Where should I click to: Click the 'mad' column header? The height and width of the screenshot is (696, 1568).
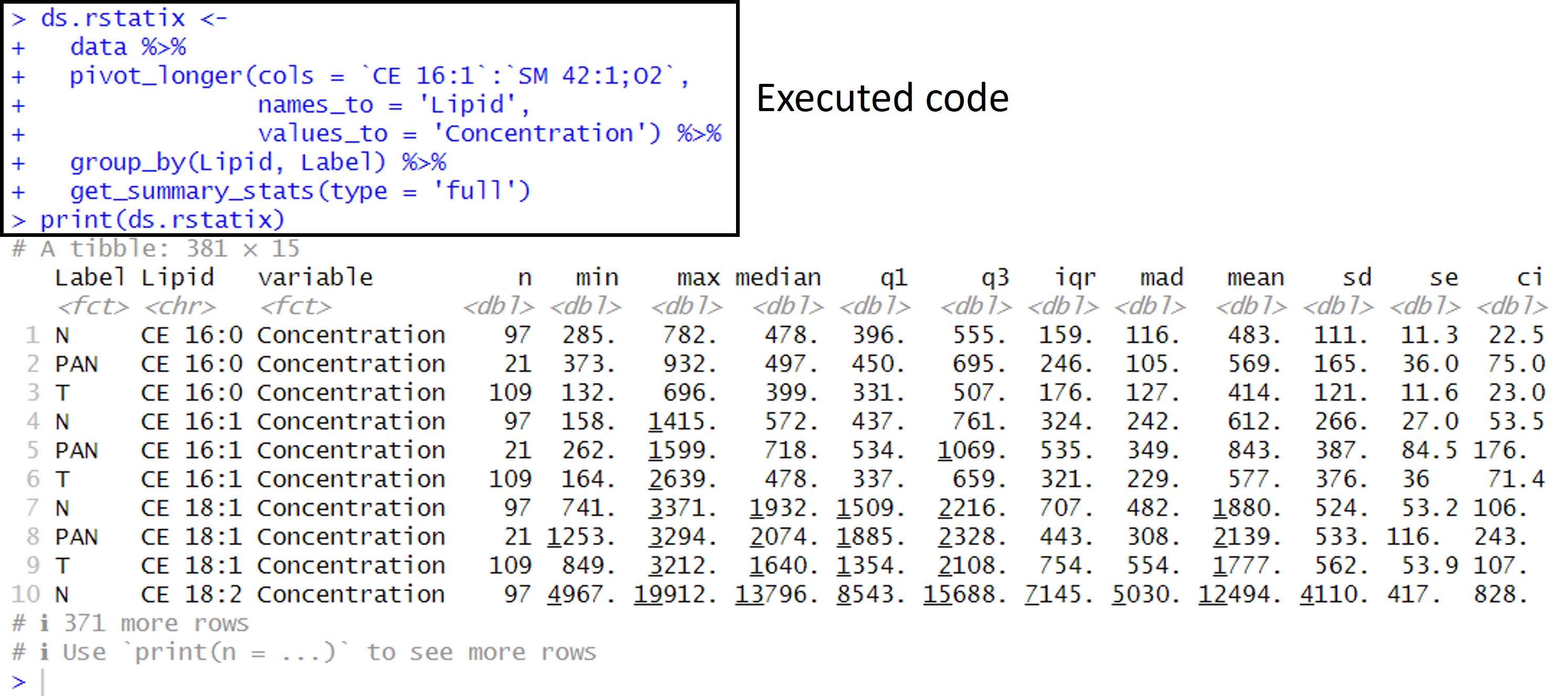coord(1162,277)
